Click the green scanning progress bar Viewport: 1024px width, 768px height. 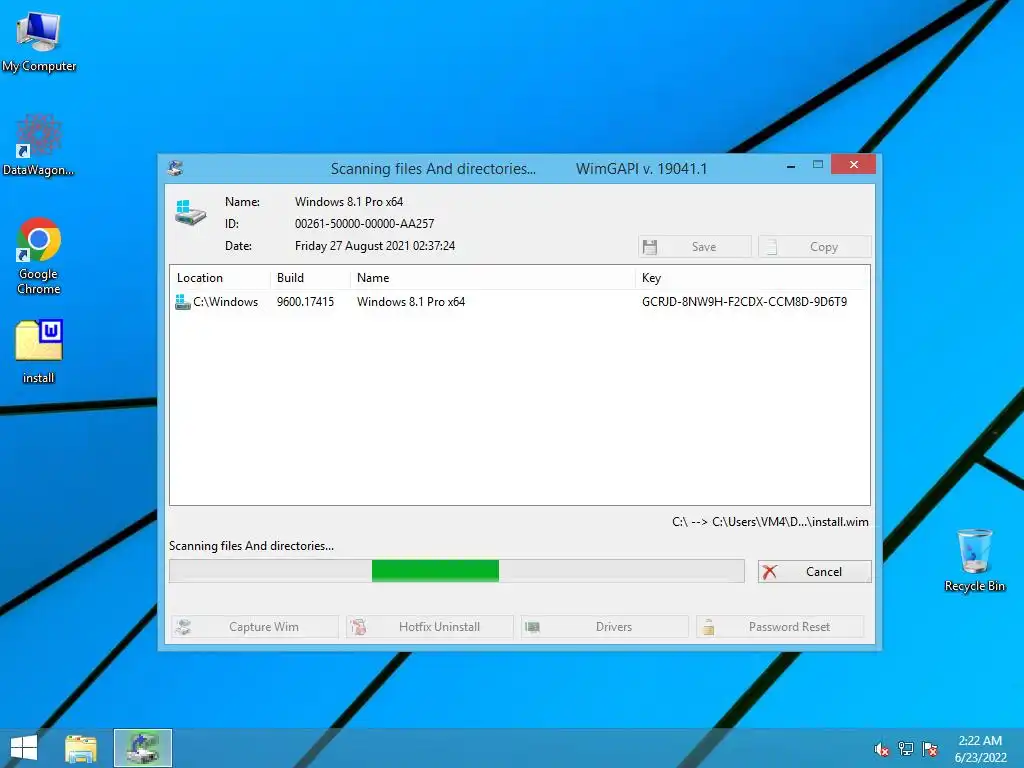tap(436, 570)
